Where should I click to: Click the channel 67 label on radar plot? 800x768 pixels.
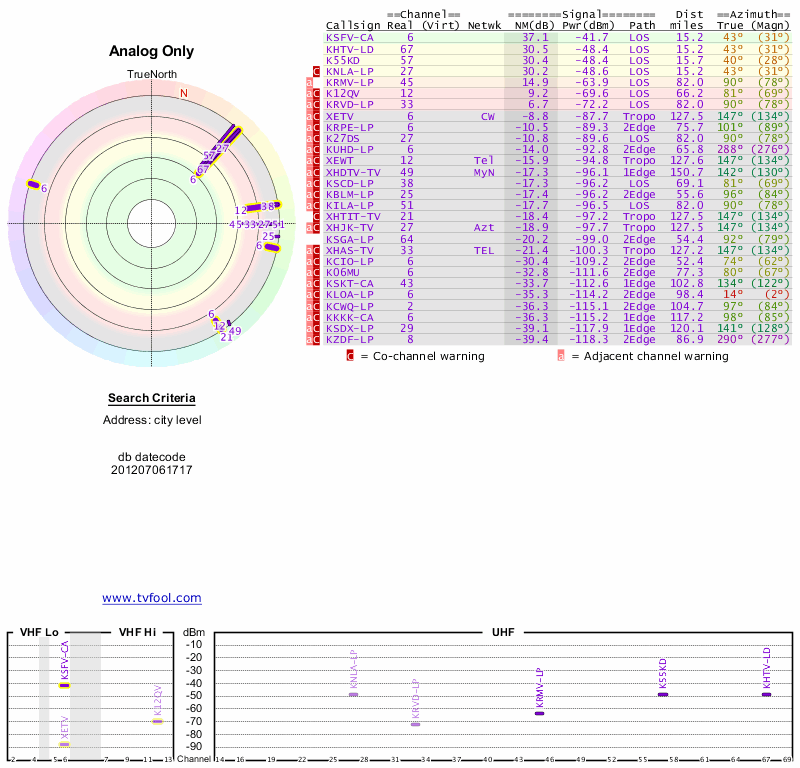click(203, 169)
